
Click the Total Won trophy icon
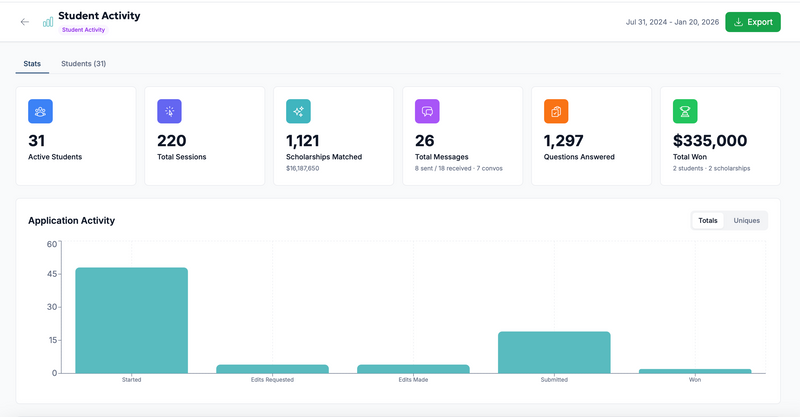point(685,111)
